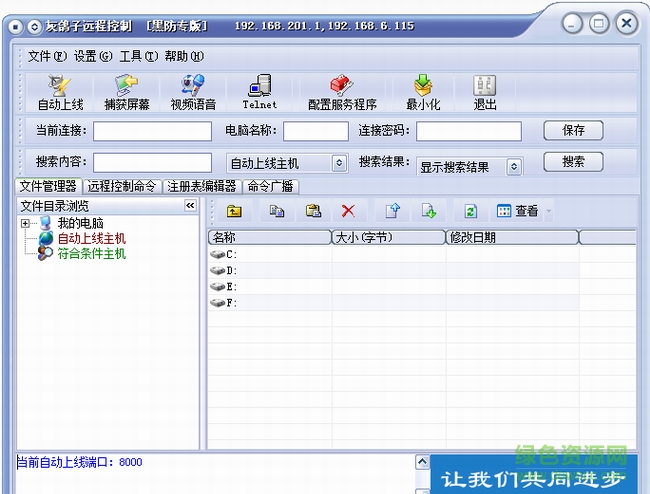650x494 pixels.
Task: Open the 自动上线主机 search scope dropdown
Action: (339, 163)
